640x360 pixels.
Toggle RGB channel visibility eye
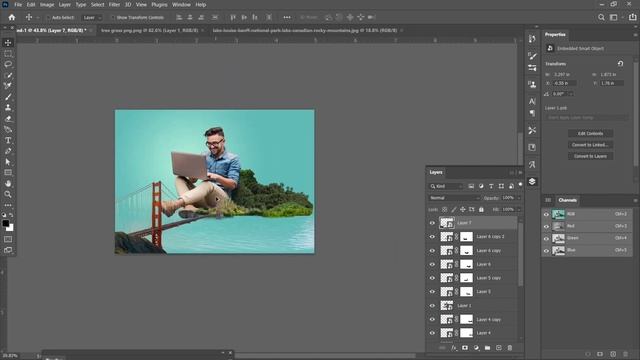pyautogui.click(x=547, y=214)
